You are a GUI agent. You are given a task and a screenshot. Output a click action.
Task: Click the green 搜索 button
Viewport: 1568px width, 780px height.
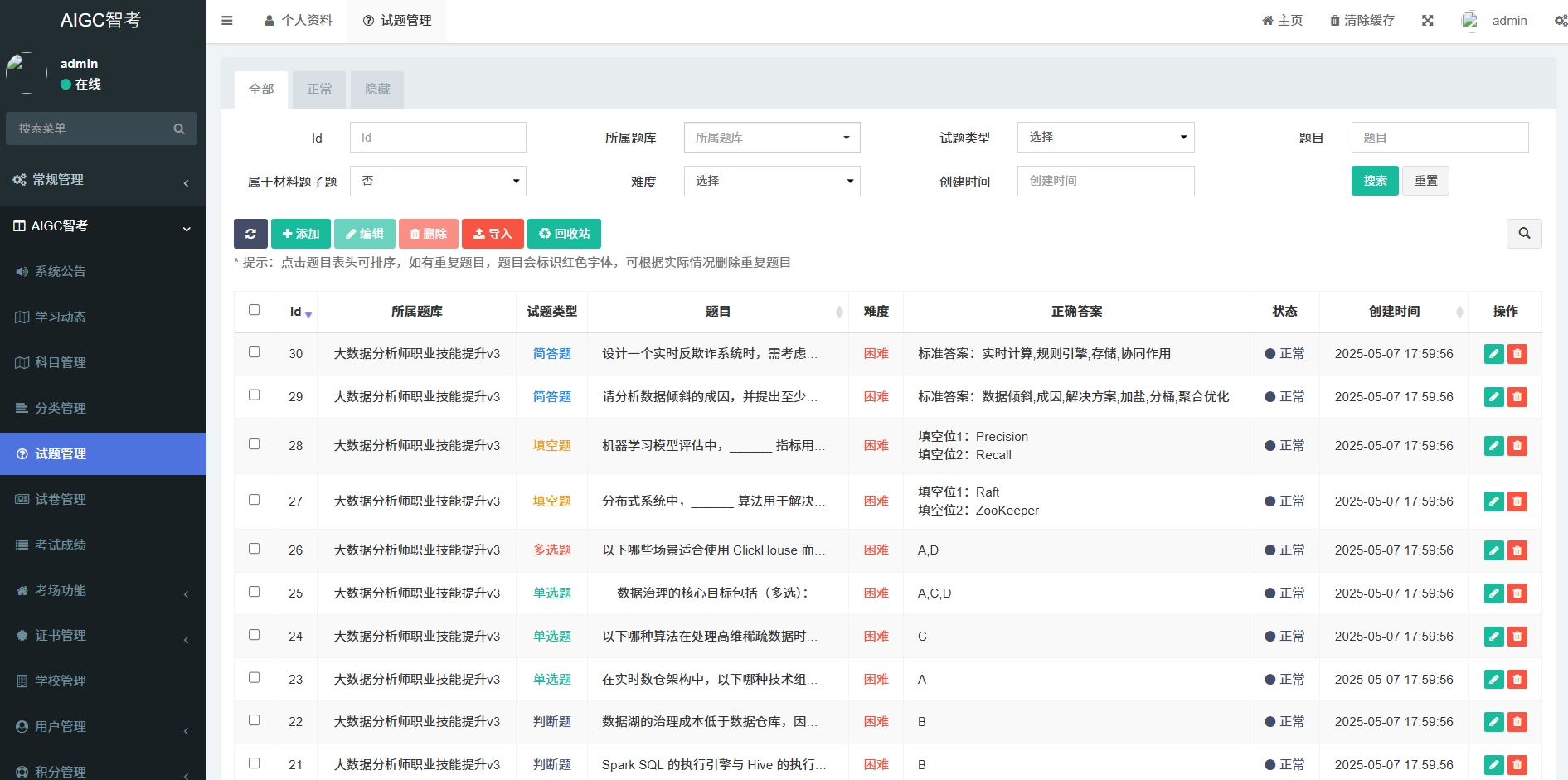1374,181
